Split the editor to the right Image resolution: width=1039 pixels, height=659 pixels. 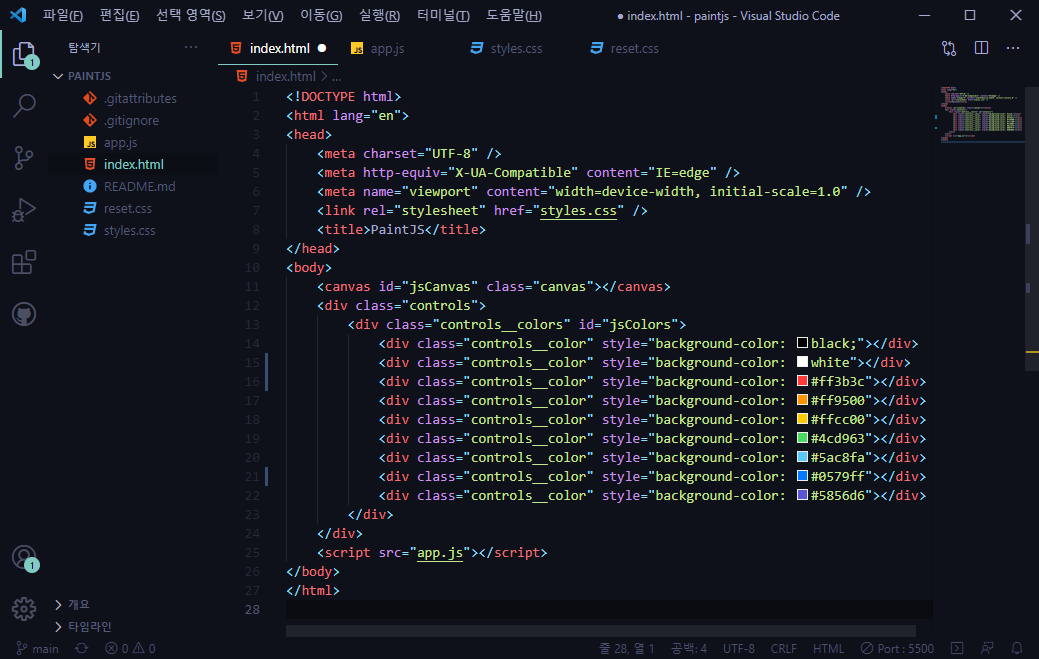click(x=981, y=48)
